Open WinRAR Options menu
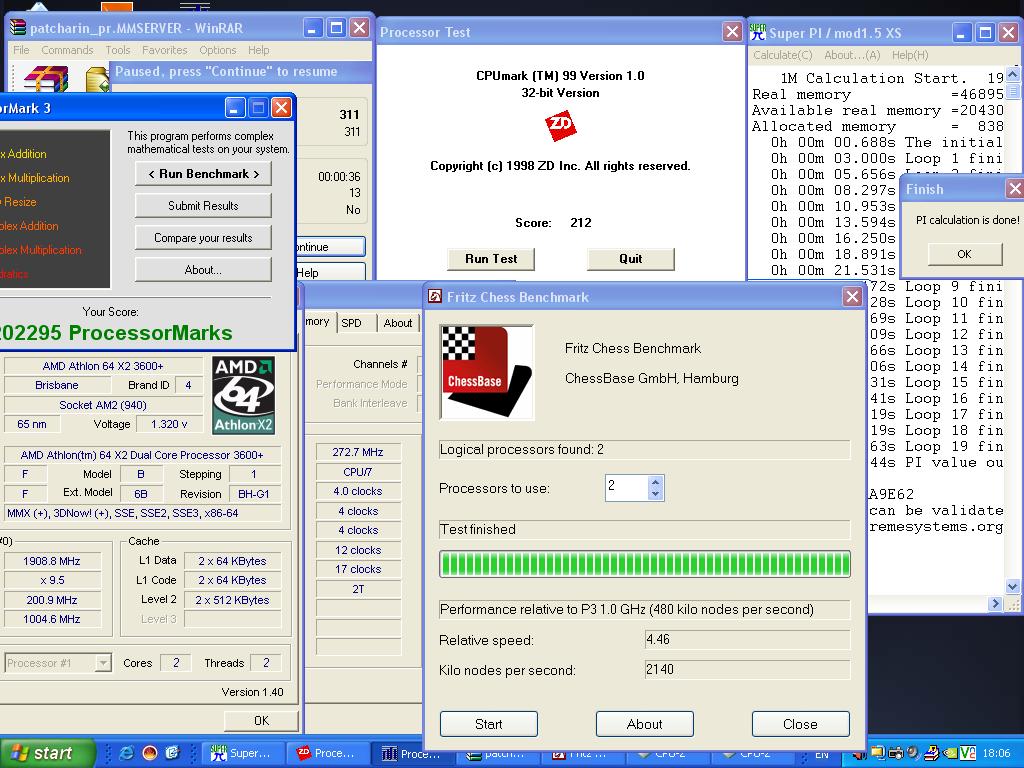The image size is (1024, 768). pos(217,50)
